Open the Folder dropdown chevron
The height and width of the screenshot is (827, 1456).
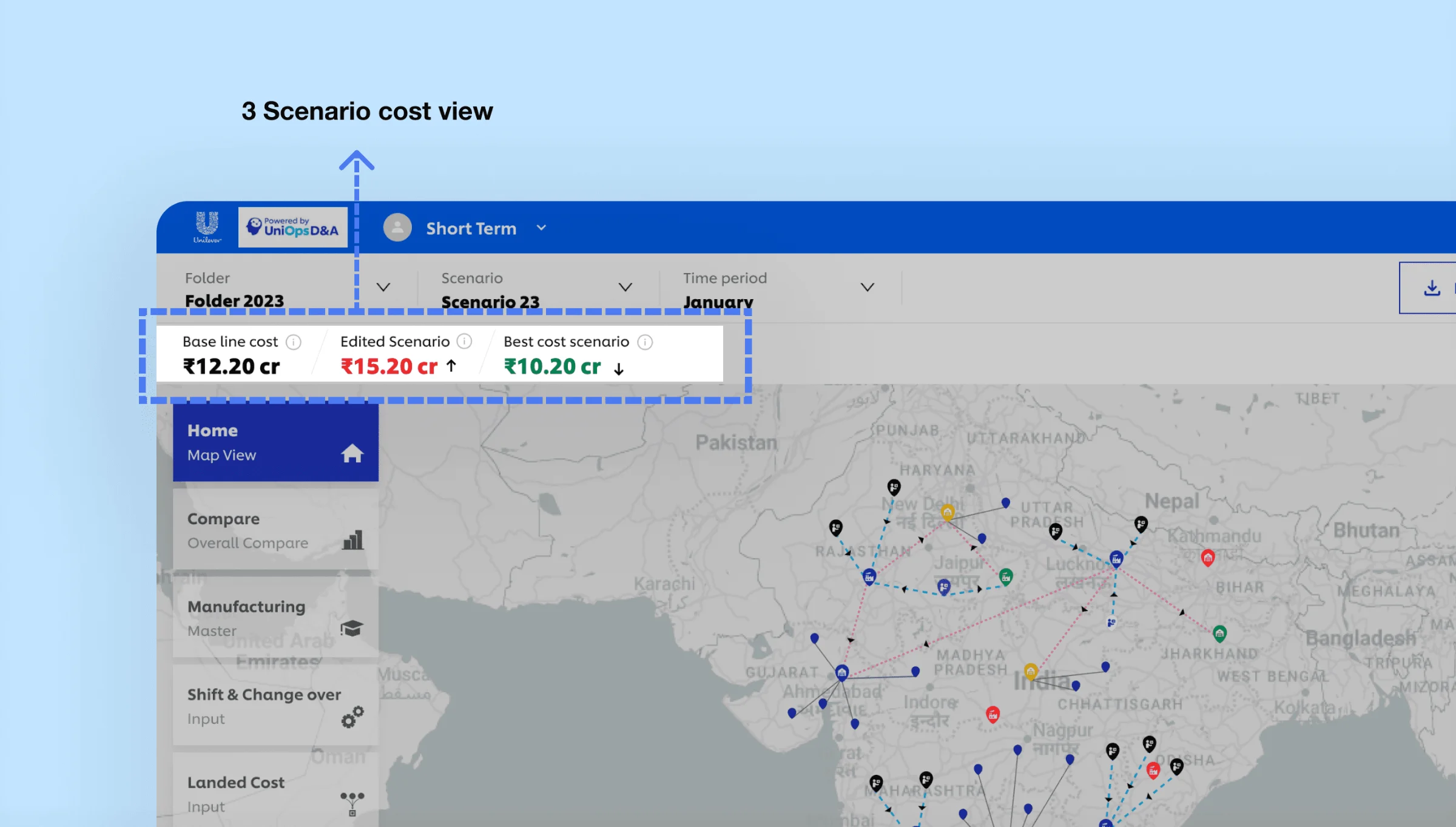pos(383,287)
